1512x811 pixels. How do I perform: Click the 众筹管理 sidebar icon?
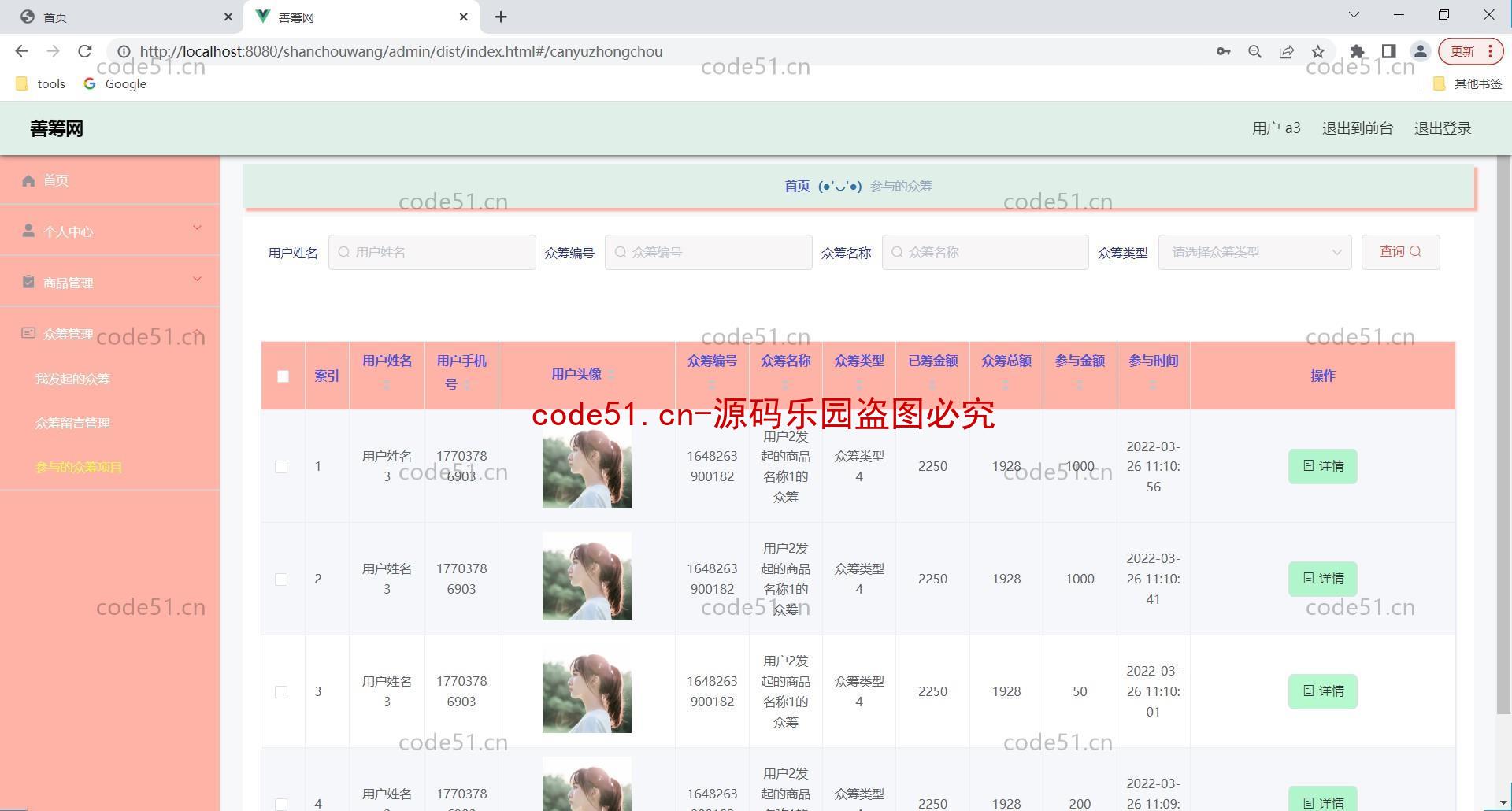click(28, 333)
